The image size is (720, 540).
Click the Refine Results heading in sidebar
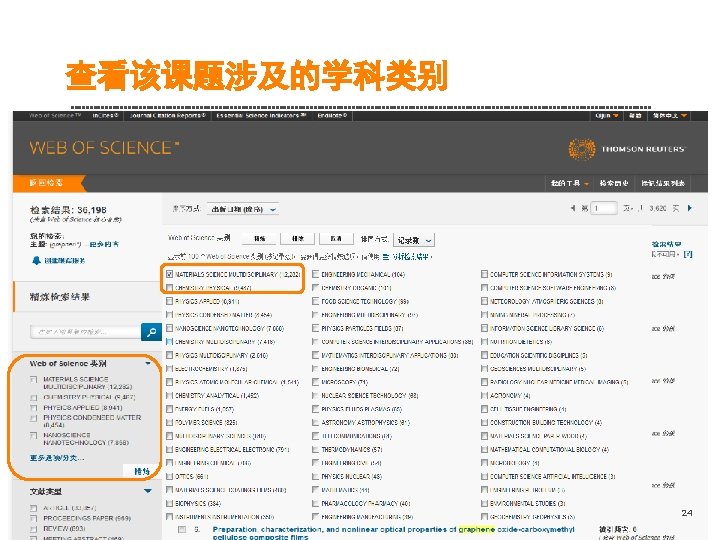click(x=60, y=297)
